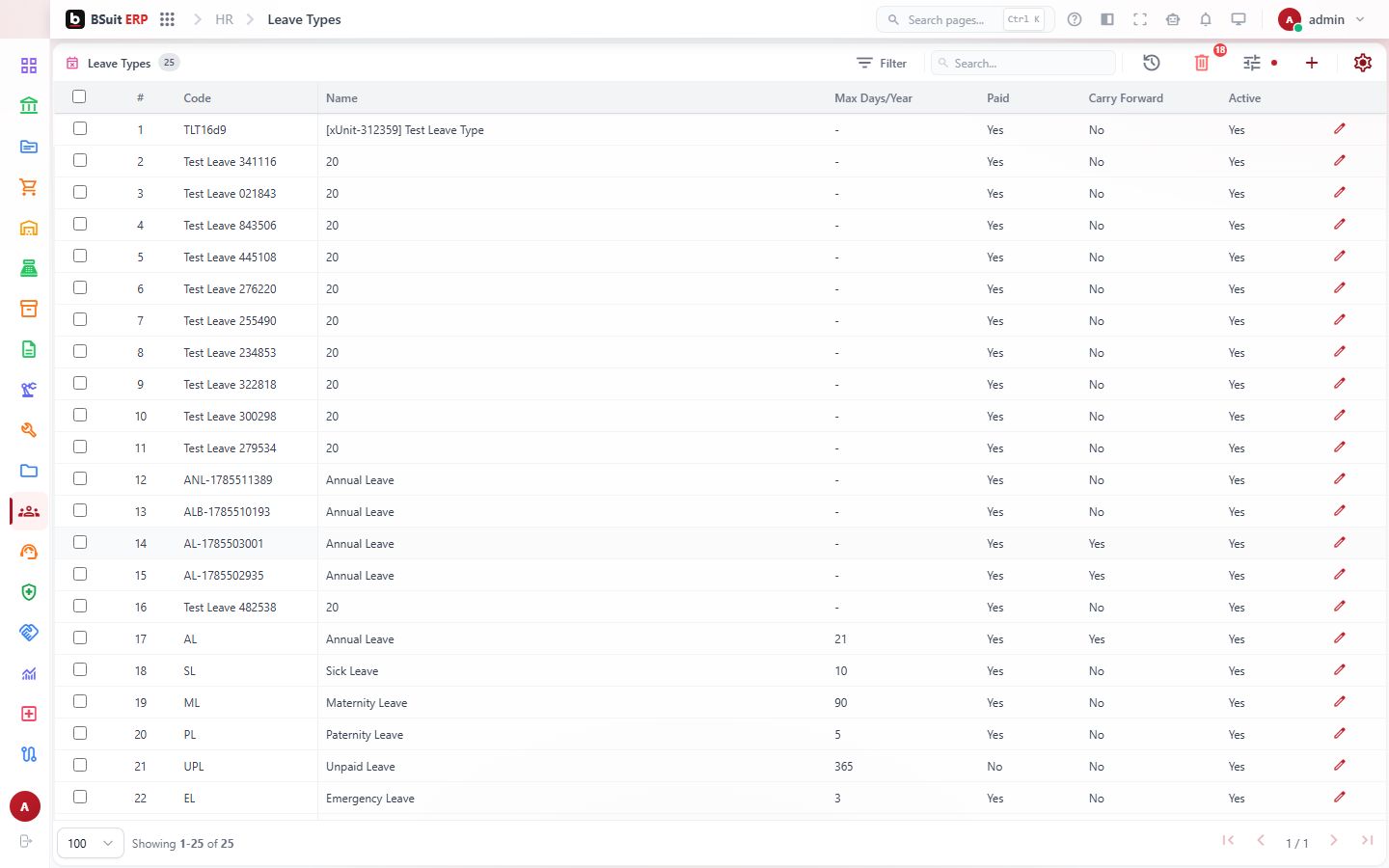Sort by the Max Days/Year column header
The image size is (1389, 868).
[873, 98]
